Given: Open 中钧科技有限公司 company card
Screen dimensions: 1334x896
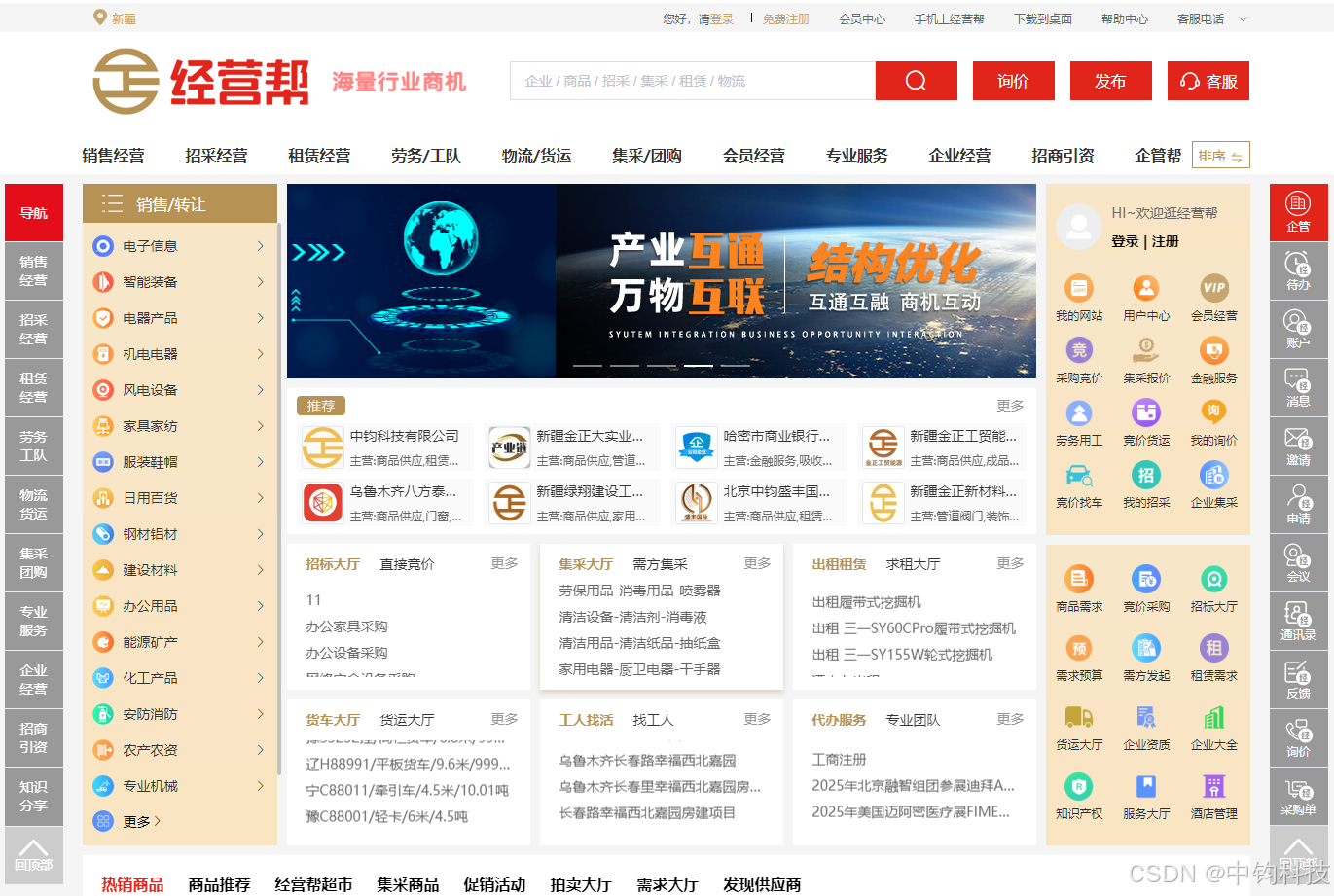Looking at the screenshot, I should (387, 448).
